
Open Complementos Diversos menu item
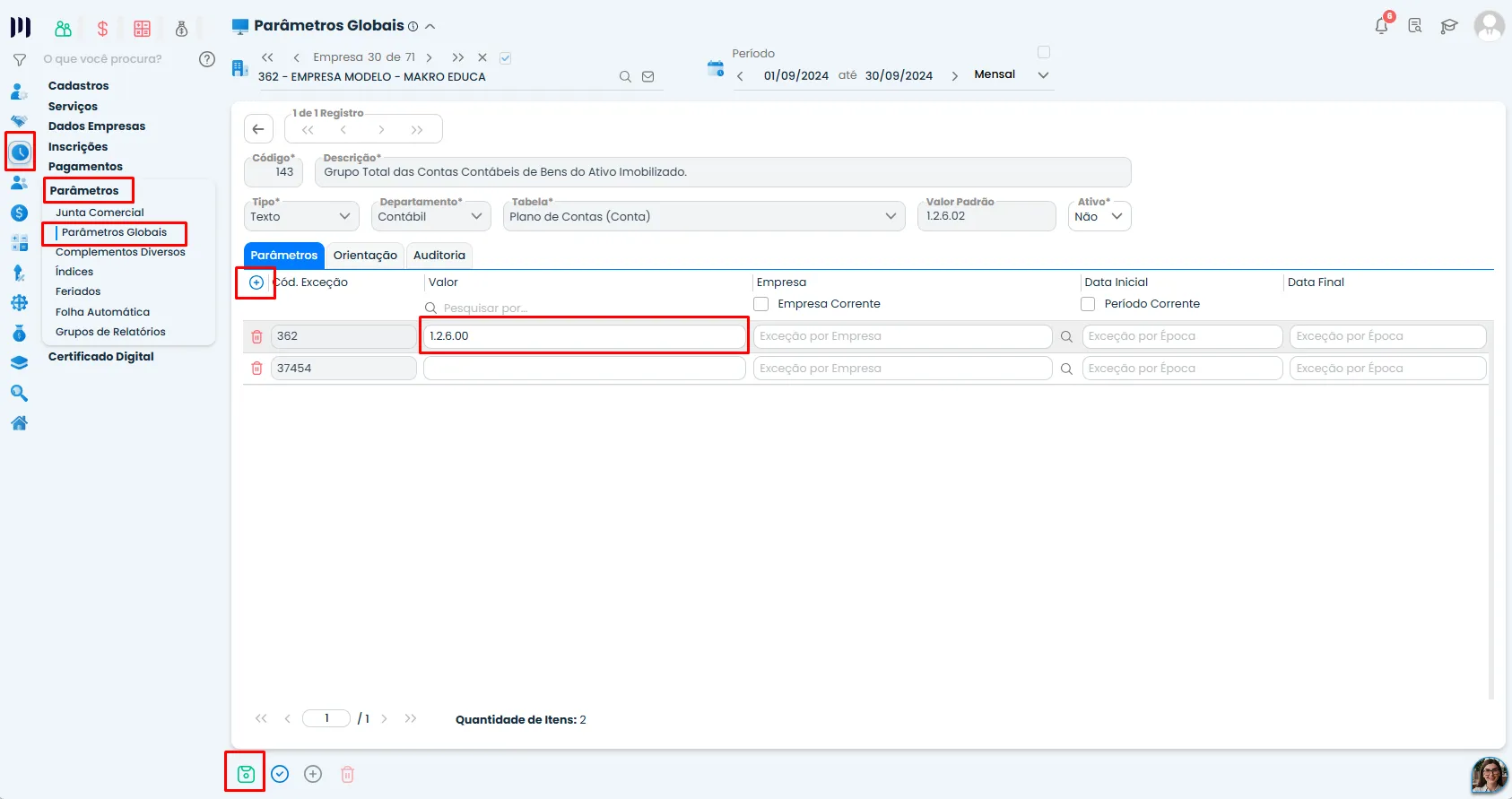pos(120,252)
